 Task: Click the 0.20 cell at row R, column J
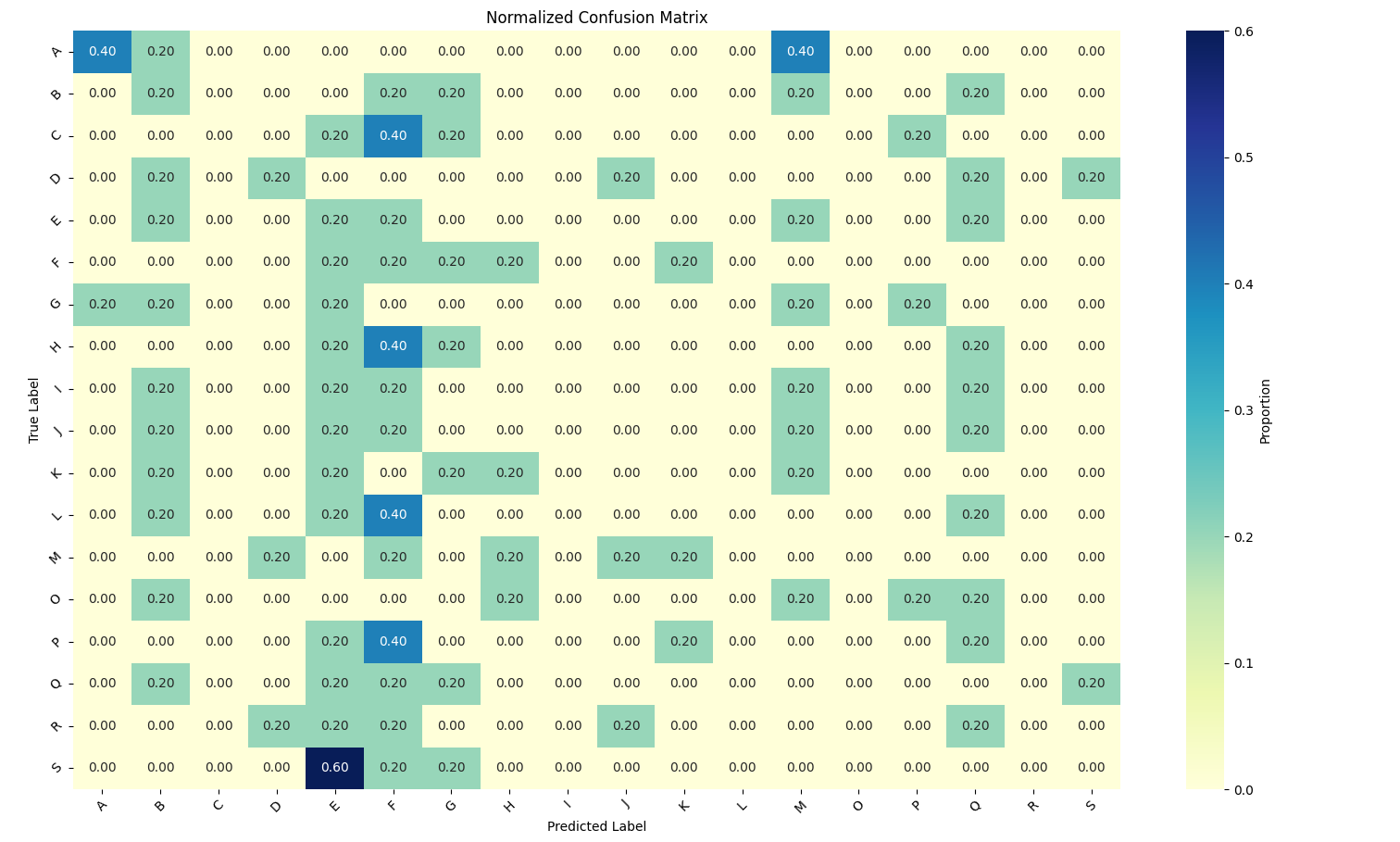626,726
